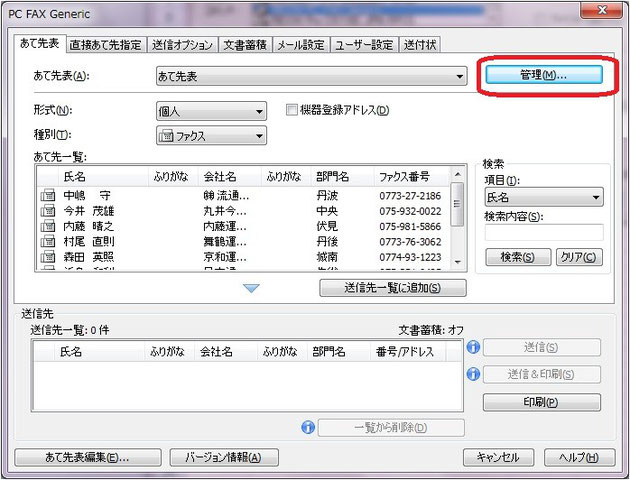
Task: Toggle 機器登録アドレス checkbox
Action: point(291,110)
